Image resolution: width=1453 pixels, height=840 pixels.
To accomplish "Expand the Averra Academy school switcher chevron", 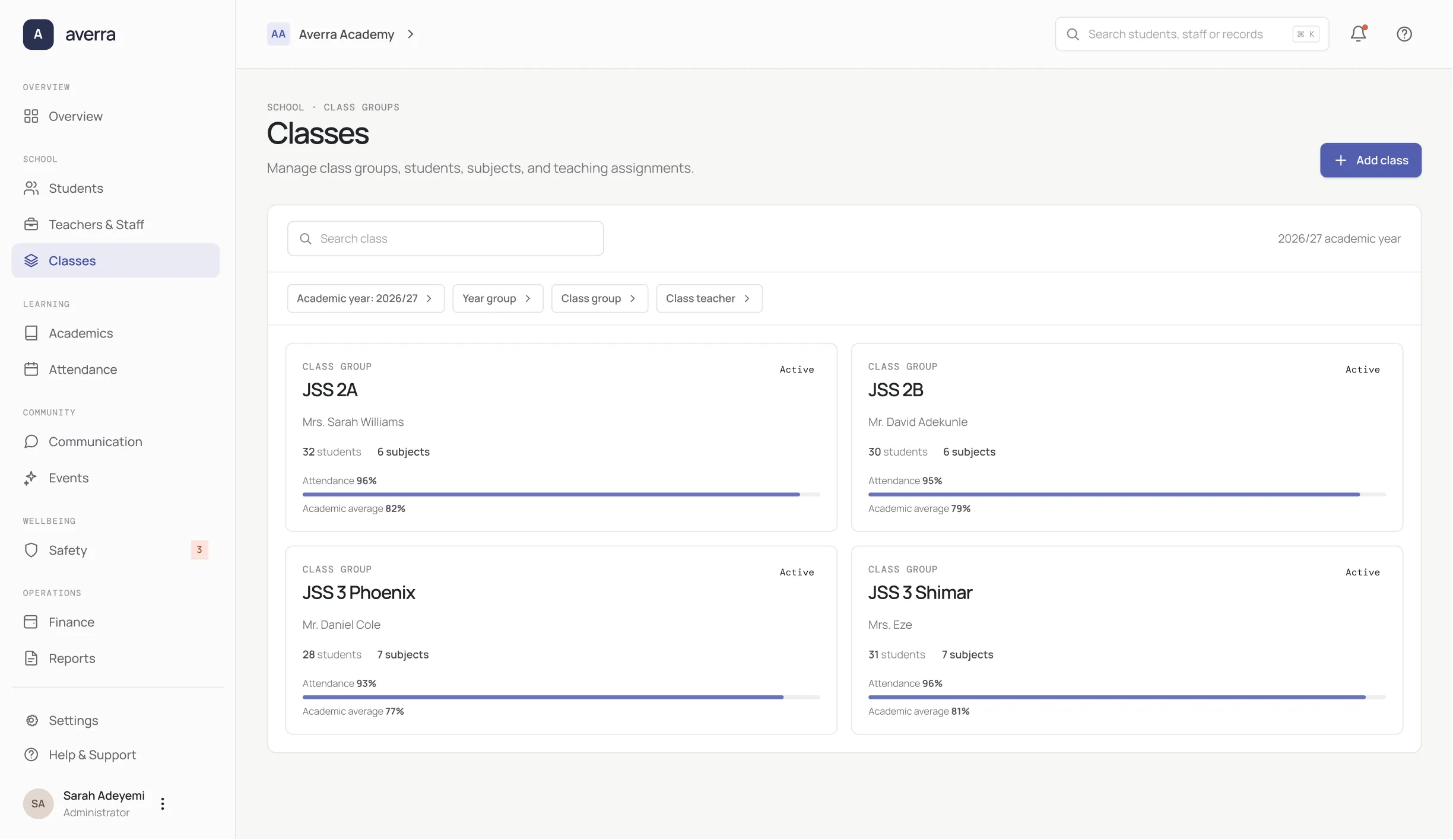I will click(x=410, y=34).
